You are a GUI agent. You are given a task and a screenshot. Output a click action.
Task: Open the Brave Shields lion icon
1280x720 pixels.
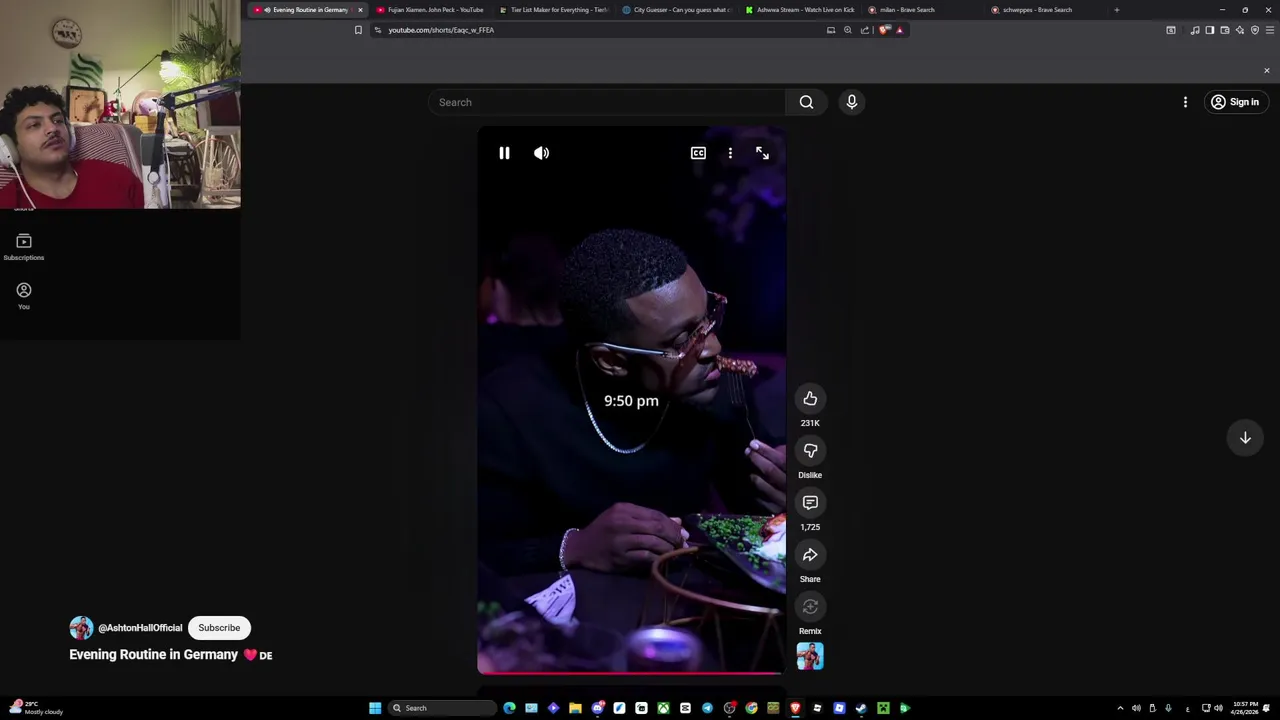[884, 30]
